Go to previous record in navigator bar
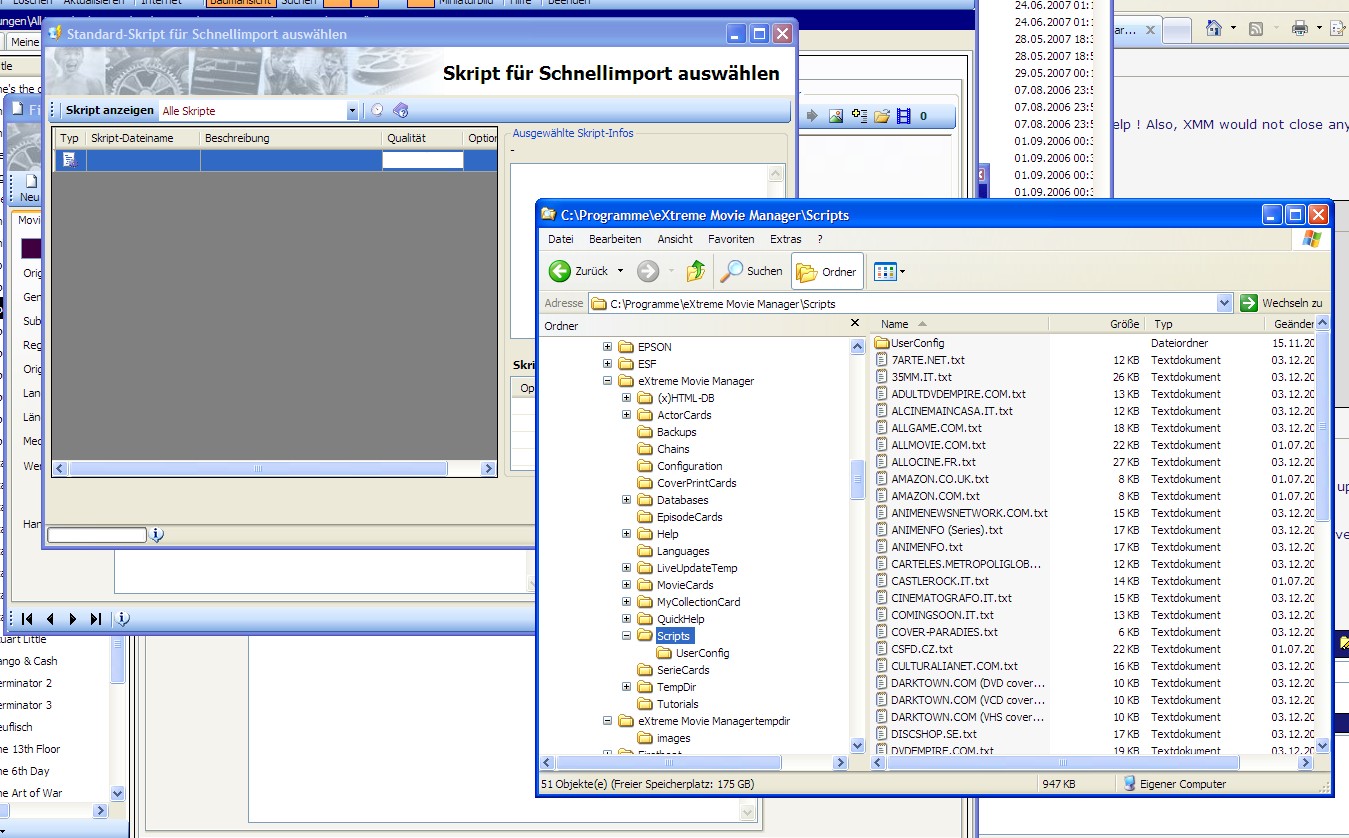 (50, 619)
